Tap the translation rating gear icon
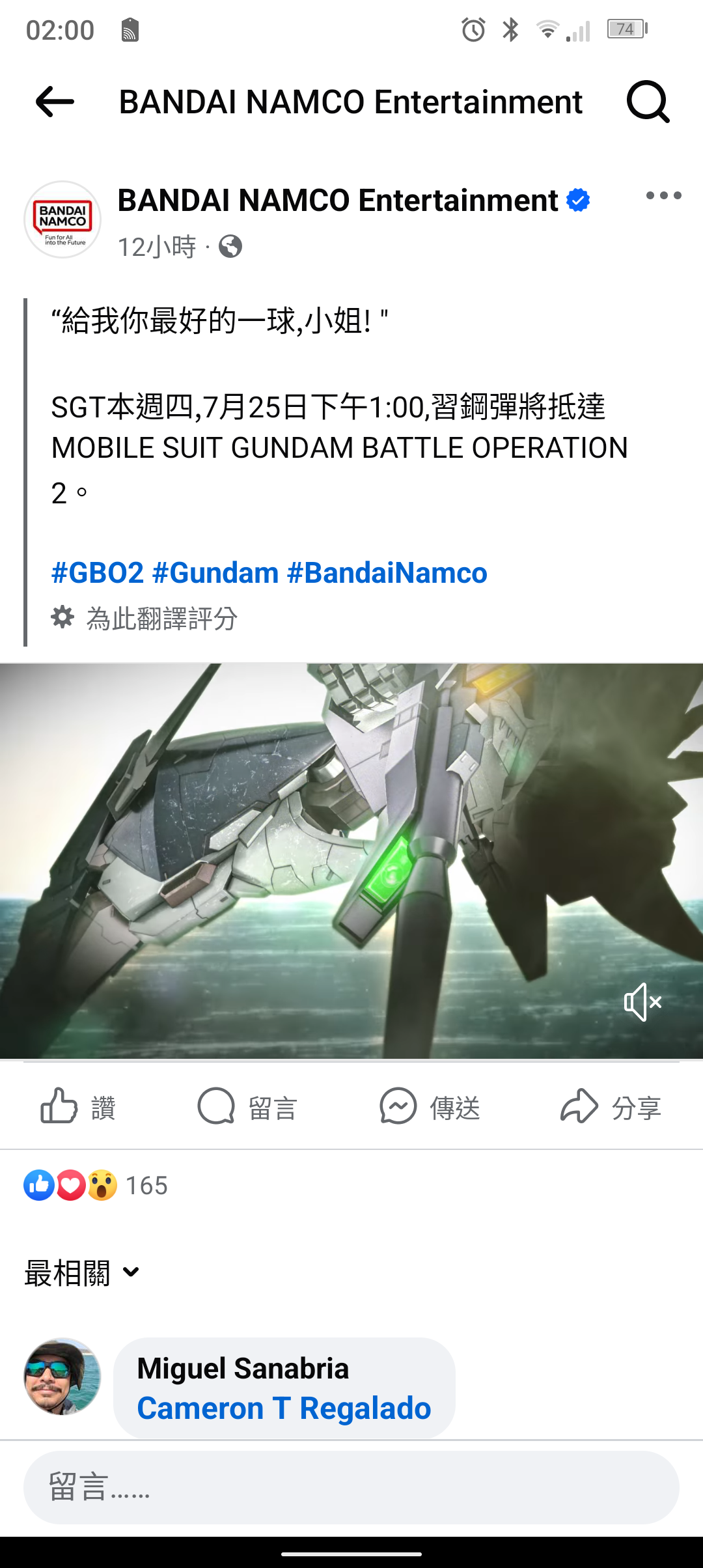The width and height of the screenshot is (703, 1568). 62,617
